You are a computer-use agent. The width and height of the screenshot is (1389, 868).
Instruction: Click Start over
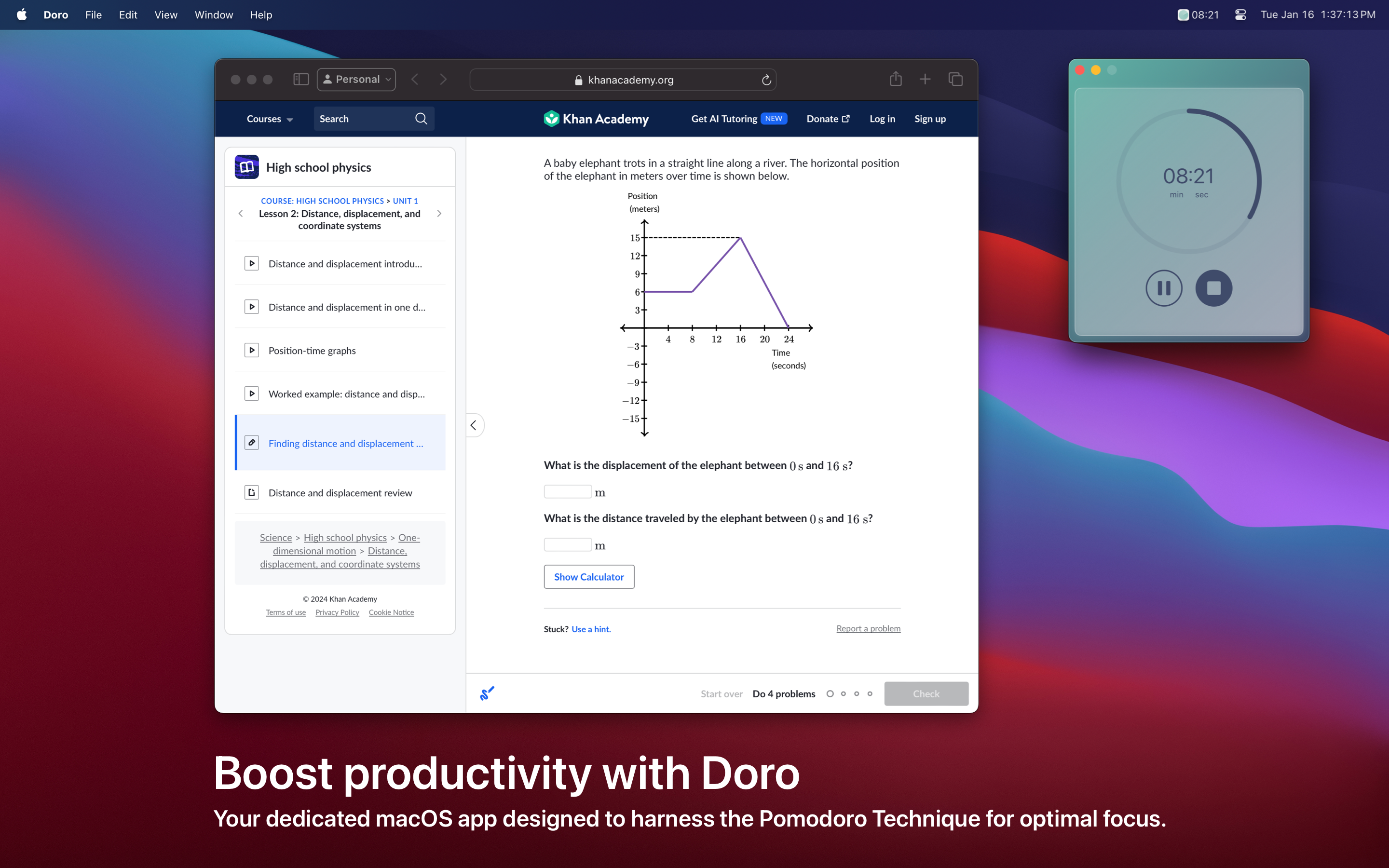point(722,693)
